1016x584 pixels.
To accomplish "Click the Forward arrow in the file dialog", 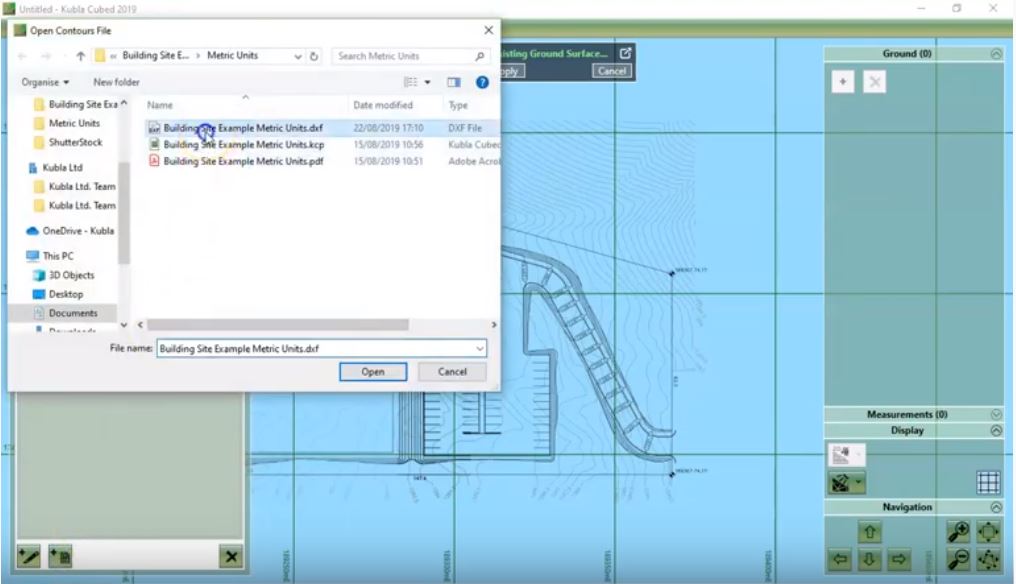I will click(x=47, y=56).
